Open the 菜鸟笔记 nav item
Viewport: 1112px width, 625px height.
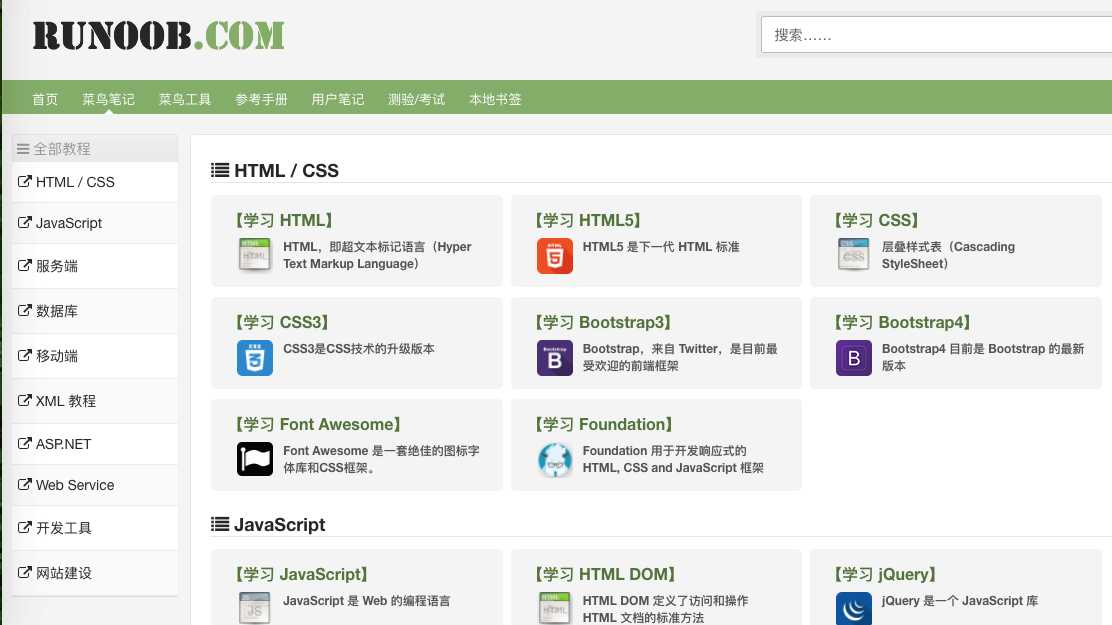[x=108, y=99]
